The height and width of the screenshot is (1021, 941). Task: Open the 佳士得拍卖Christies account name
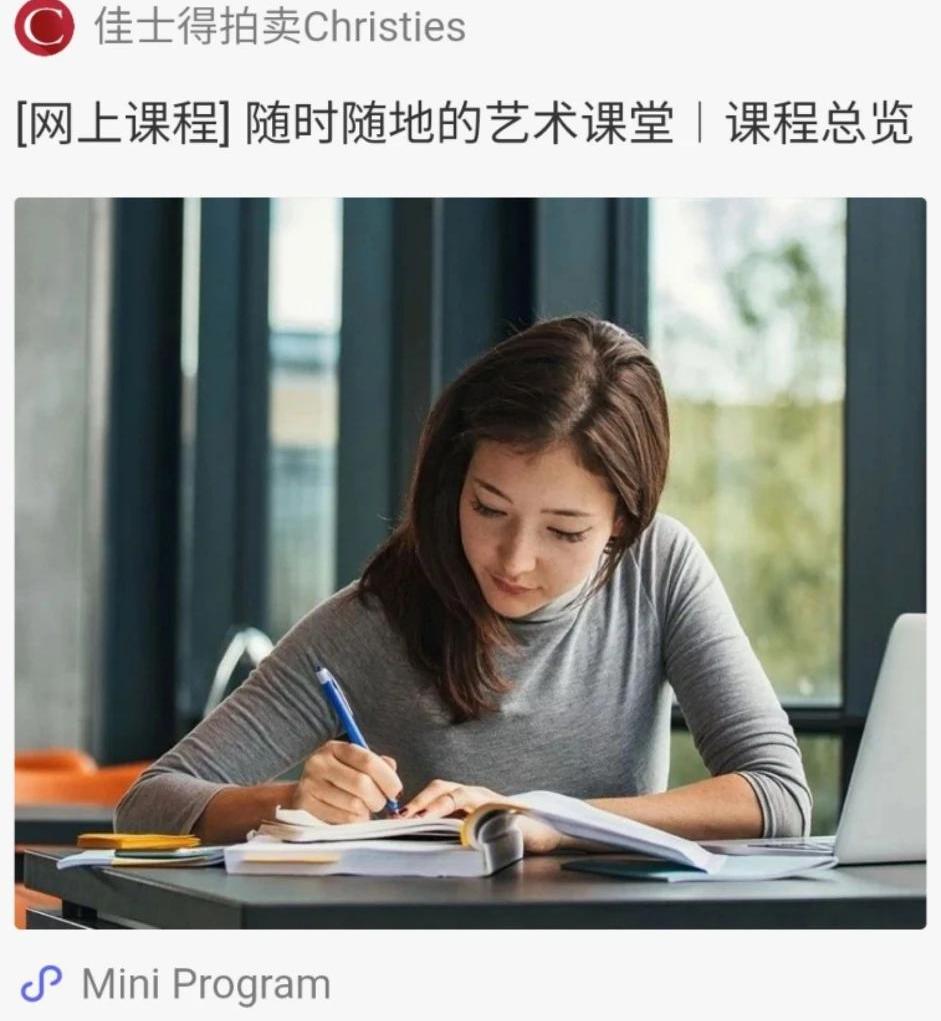click(280, 27)
